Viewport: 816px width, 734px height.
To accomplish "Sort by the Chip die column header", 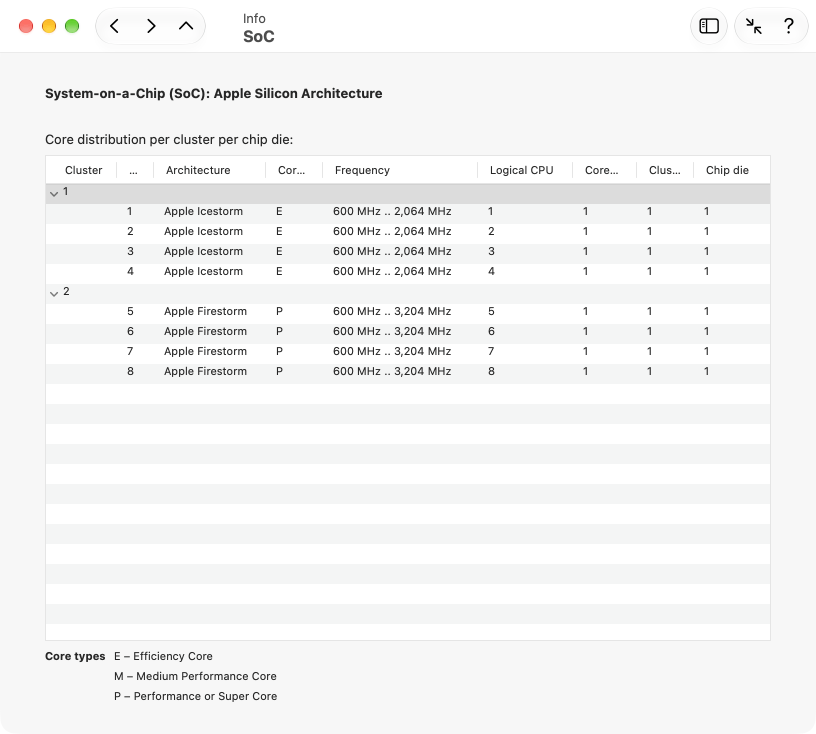I will point(727,170).
